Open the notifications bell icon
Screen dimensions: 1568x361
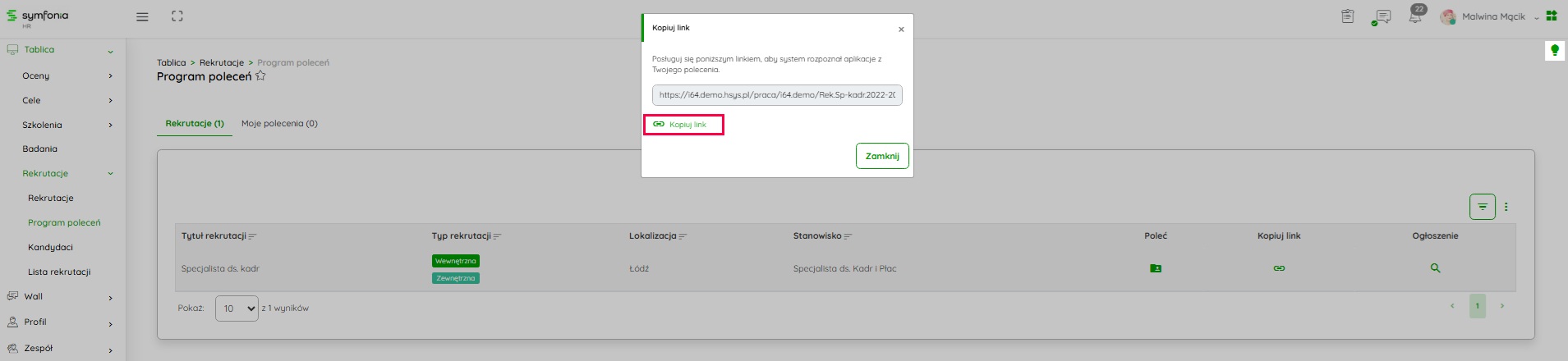[1415, 17]
